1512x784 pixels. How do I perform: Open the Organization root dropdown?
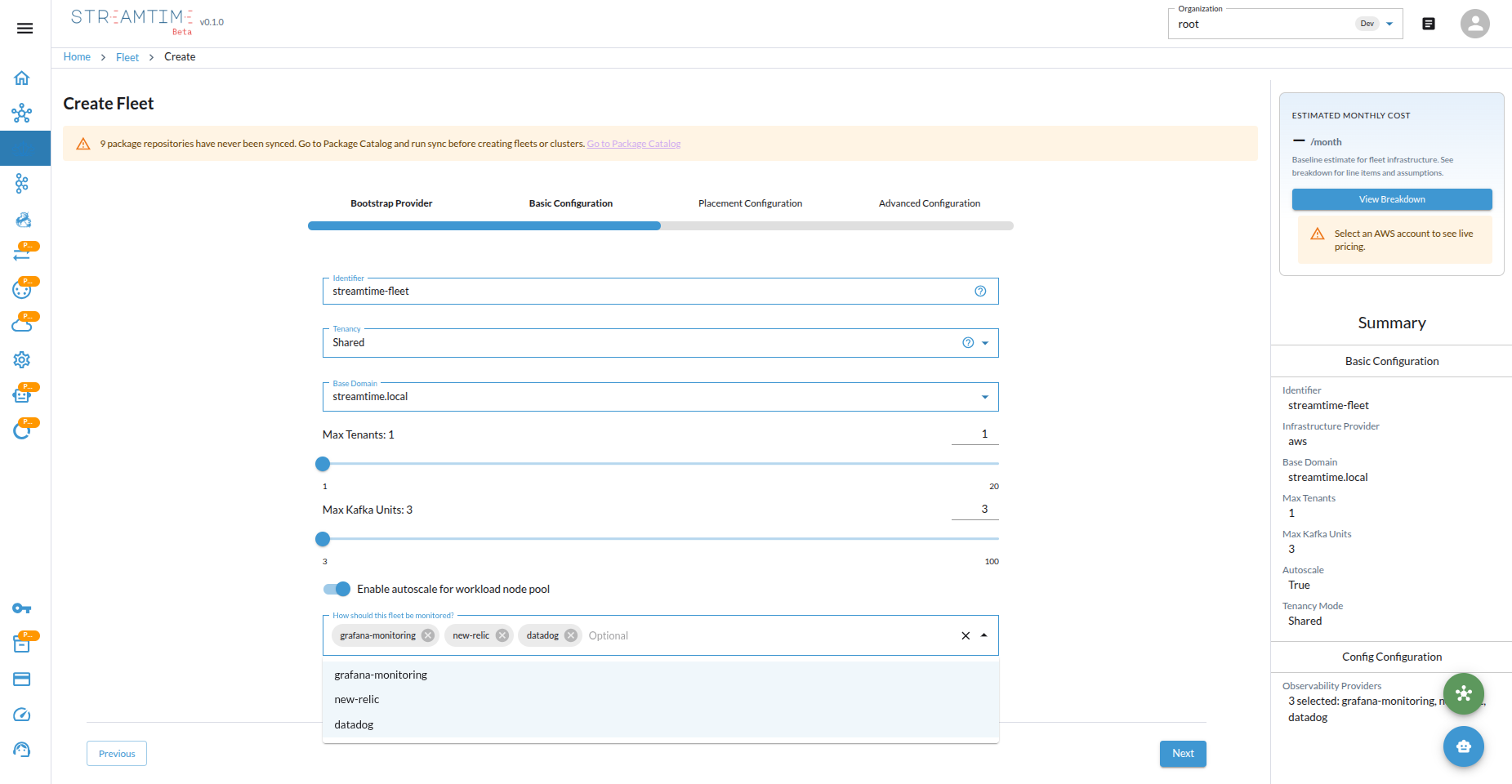point(1285,24)
